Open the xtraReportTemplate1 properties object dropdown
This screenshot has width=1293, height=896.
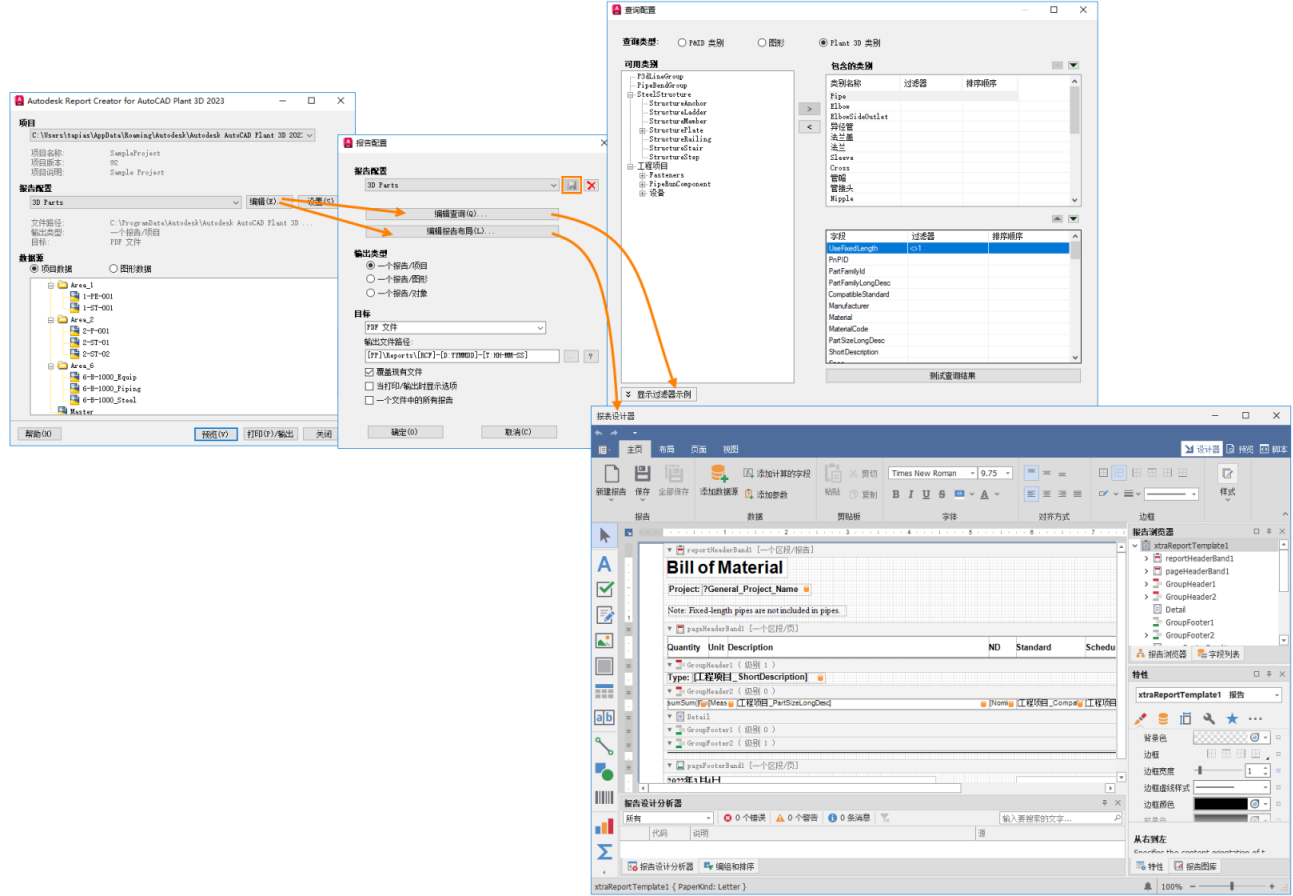pyautogui.click(x=1277, y=695)
